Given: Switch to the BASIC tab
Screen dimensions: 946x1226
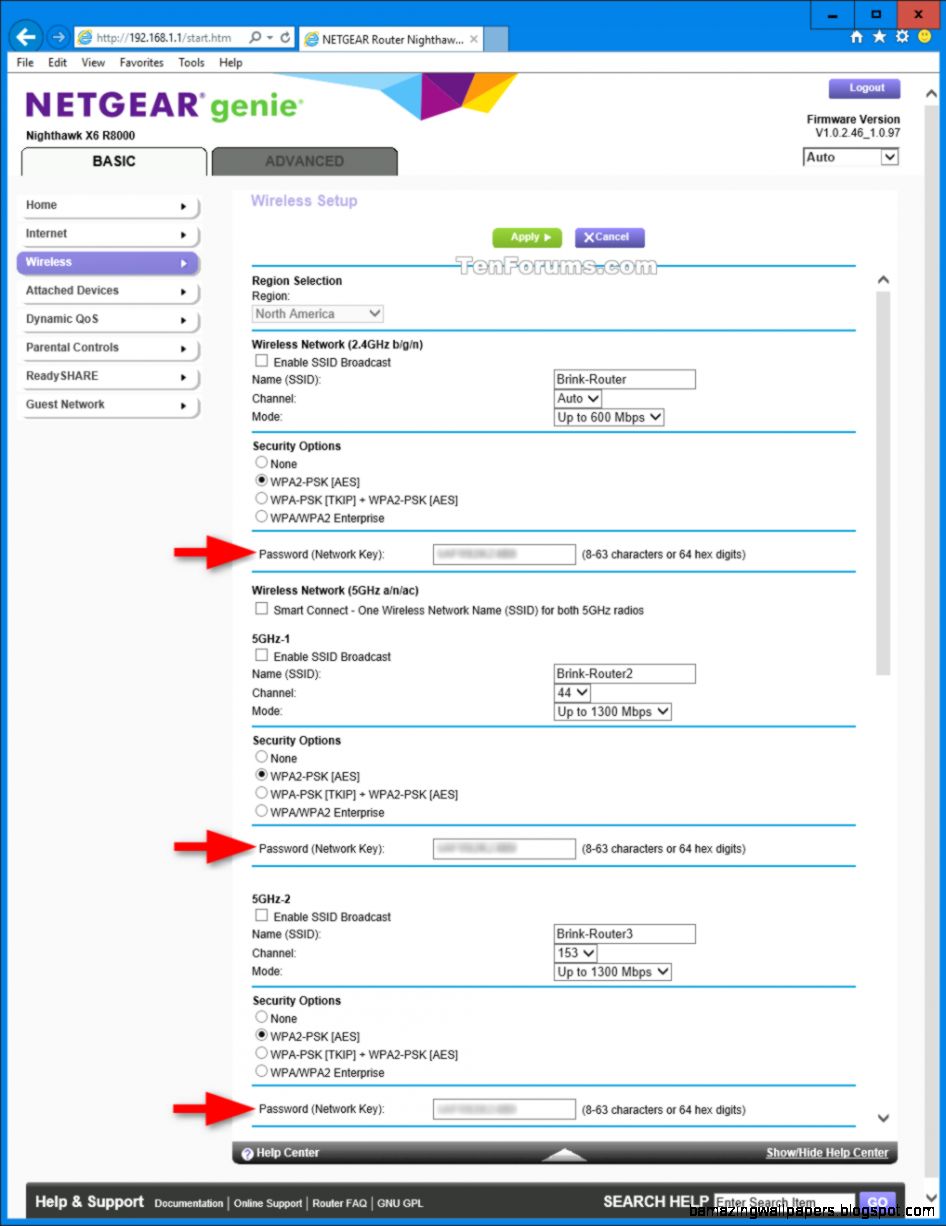Looking at the screenshot, I should coord(114,161).
